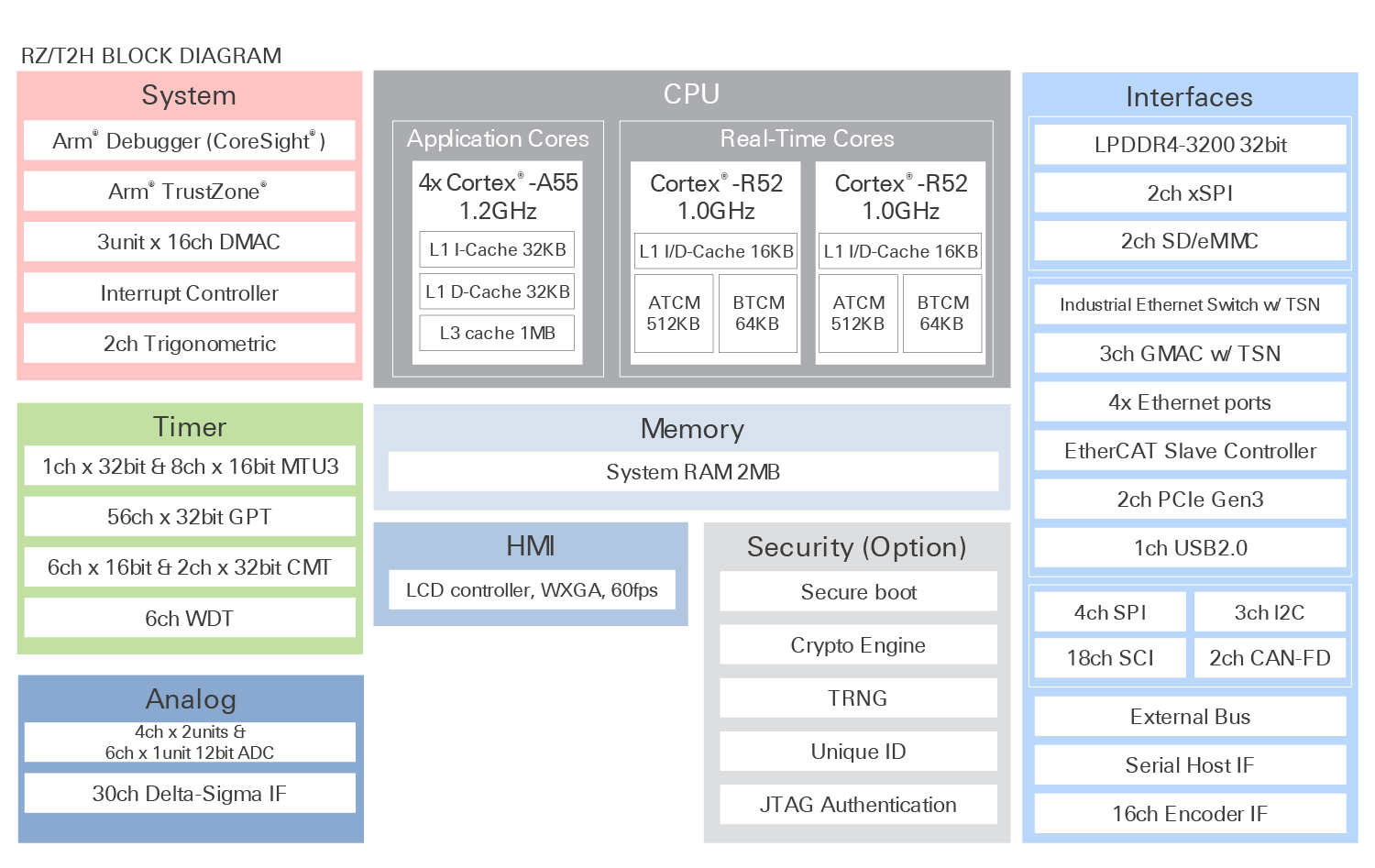The image size is (1375, 868).
Task: Click the 30ch Delta-Sigma IF block
Action: click(189, 794)
